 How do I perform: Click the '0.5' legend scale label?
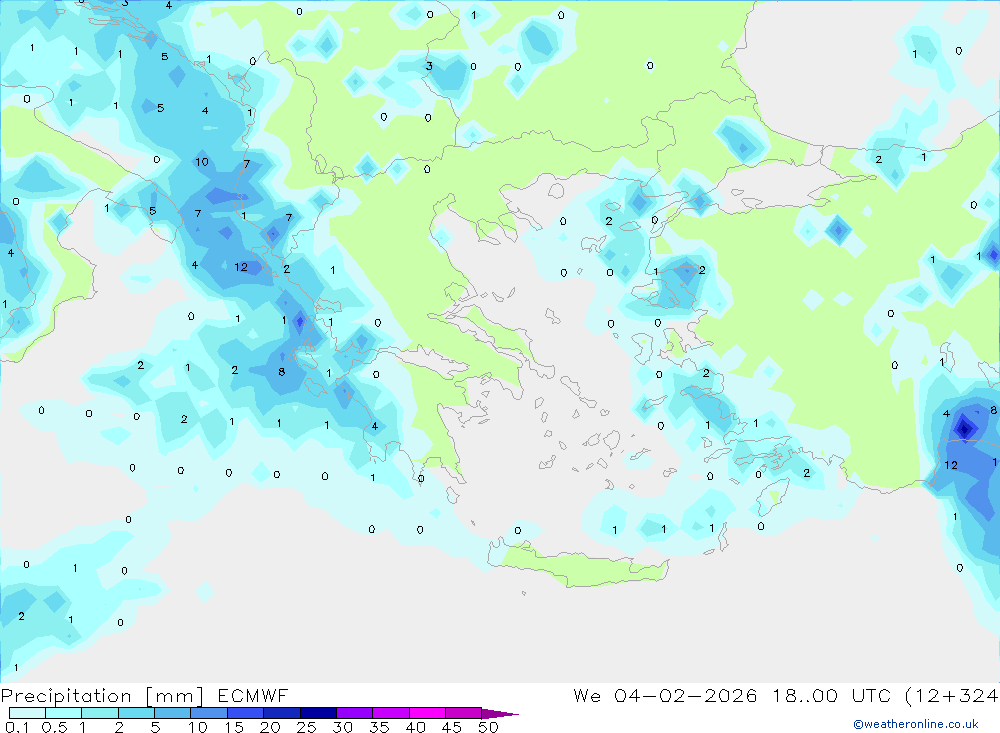coord(54,727)
